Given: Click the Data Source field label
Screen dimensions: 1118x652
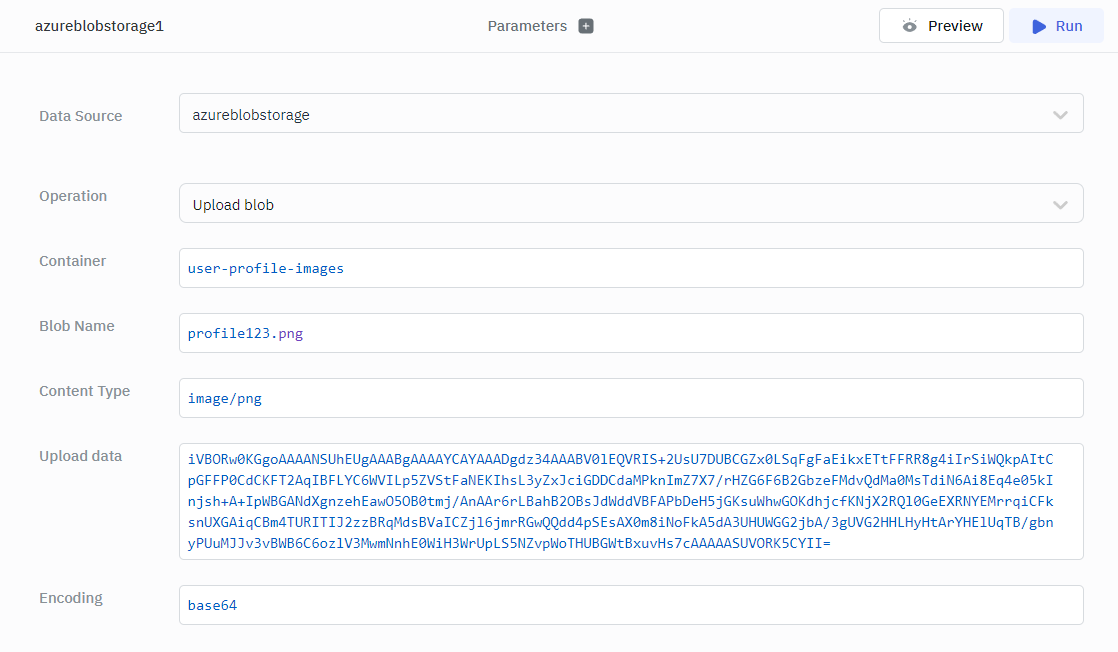Looking at the screenshot, I should pyautogui.click(x=80, y=116).
